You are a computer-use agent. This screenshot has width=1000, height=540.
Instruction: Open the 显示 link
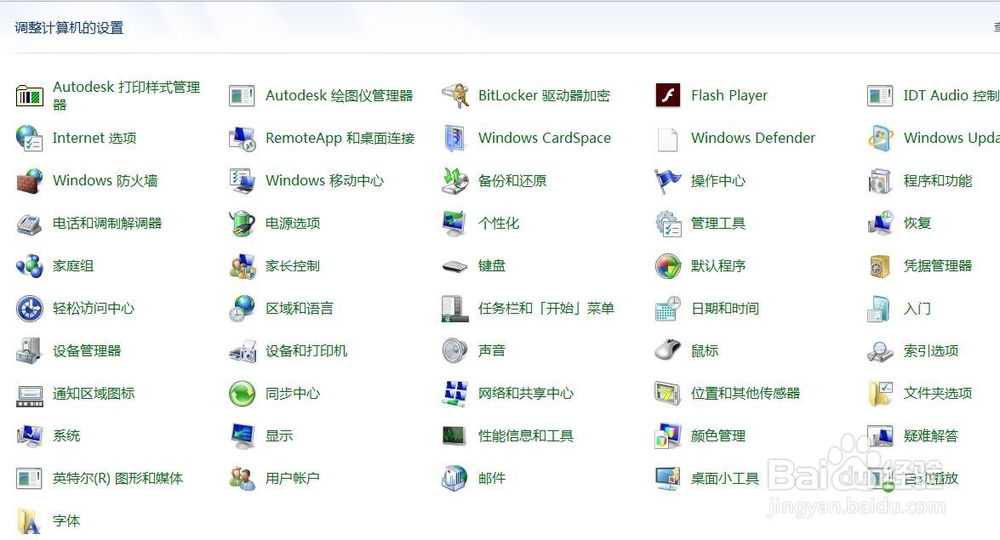279,436
